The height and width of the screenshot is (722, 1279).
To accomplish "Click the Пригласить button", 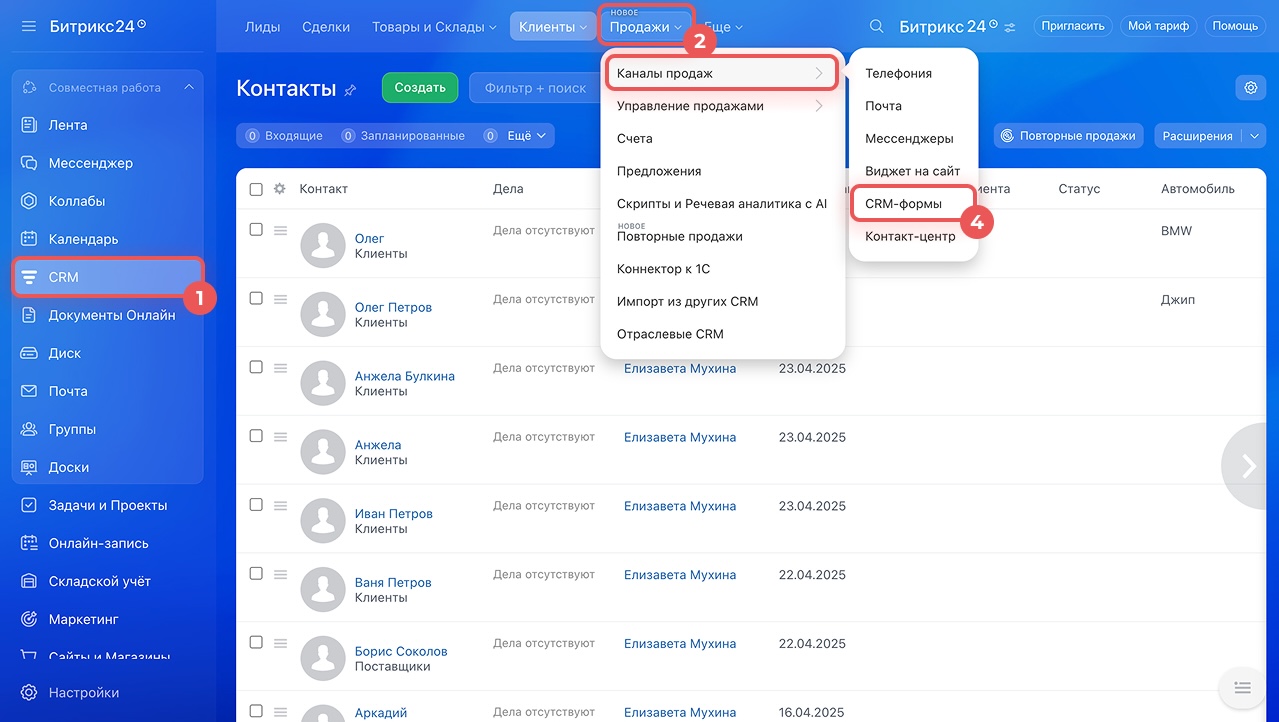I will tap(1073, 26).
